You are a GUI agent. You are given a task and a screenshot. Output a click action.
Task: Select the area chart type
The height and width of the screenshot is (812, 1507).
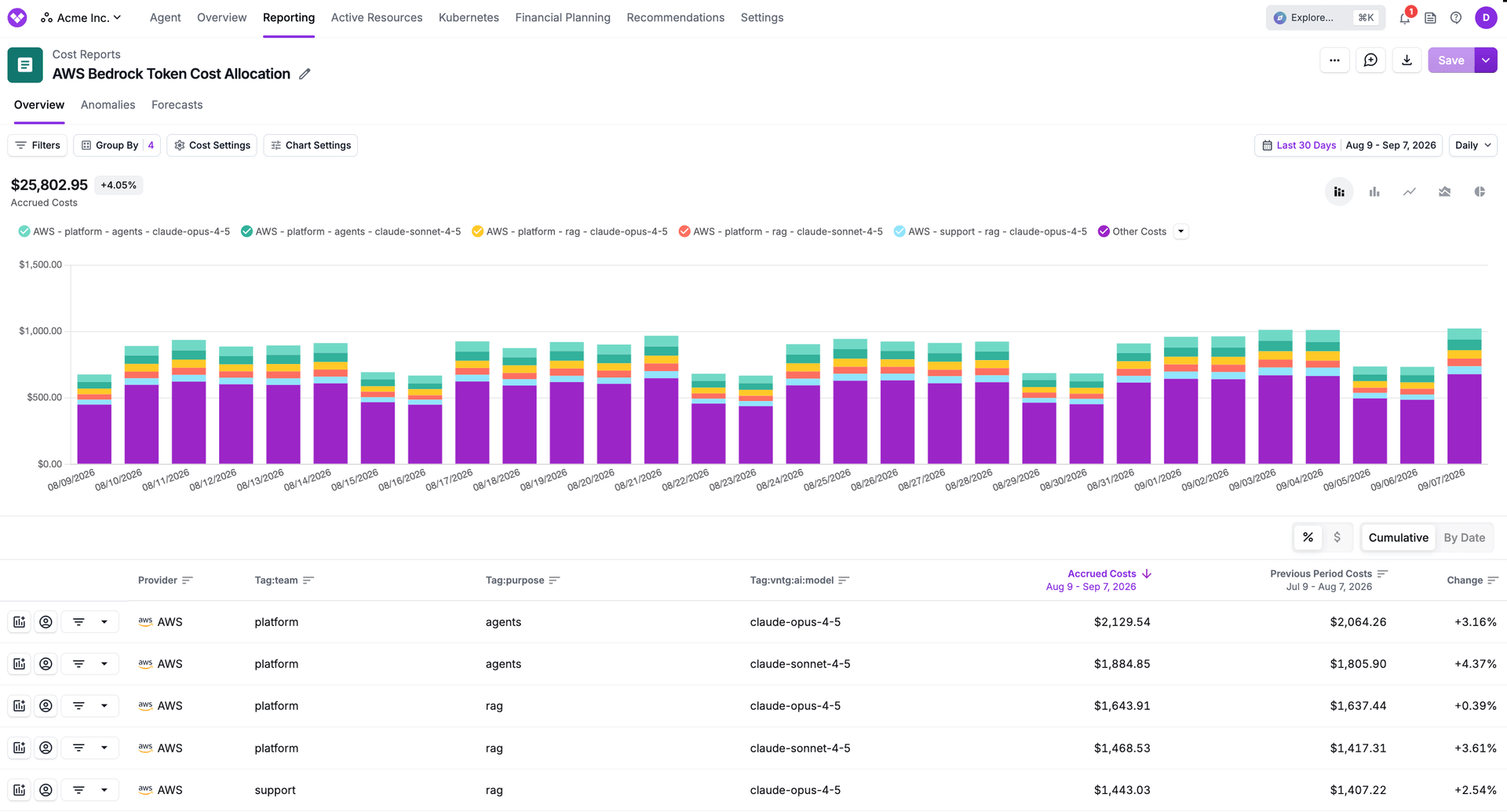[1444, 191]
